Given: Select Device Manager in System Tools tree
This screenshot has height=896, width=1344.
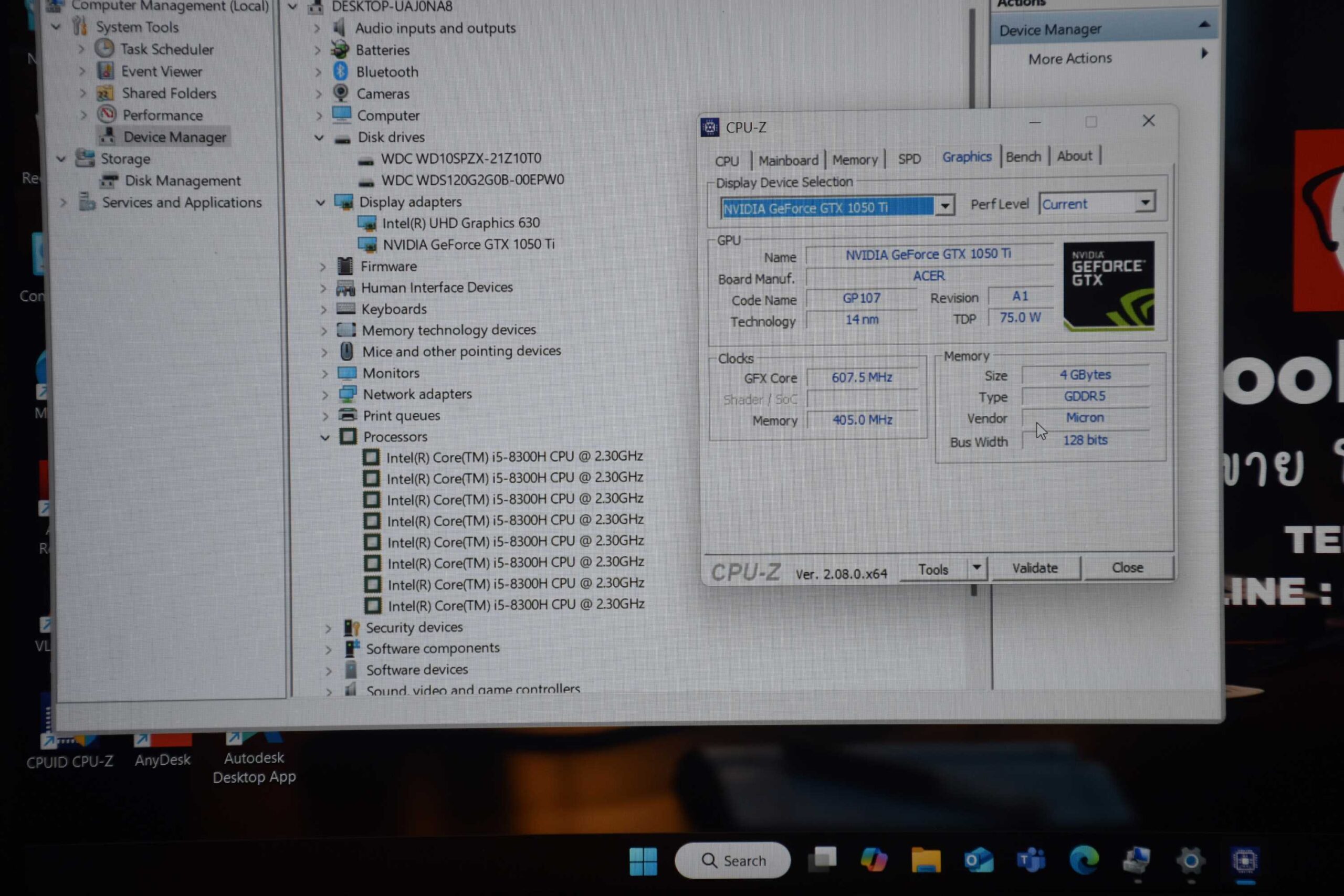Looking at the screenshot, I should point(175,136).
